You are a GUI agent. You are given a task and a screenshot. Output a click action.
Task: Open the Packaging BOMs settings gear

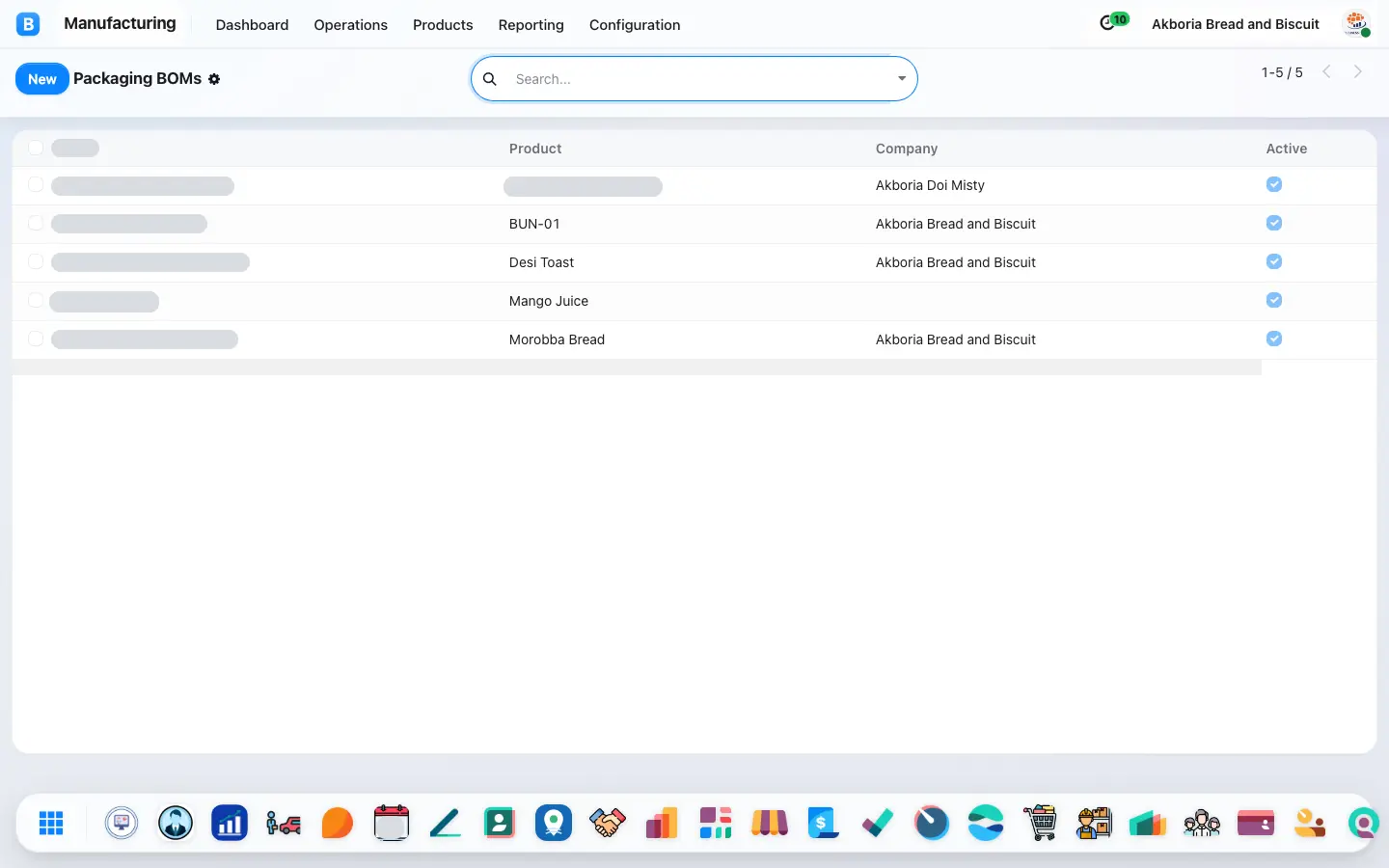[214, 79]
